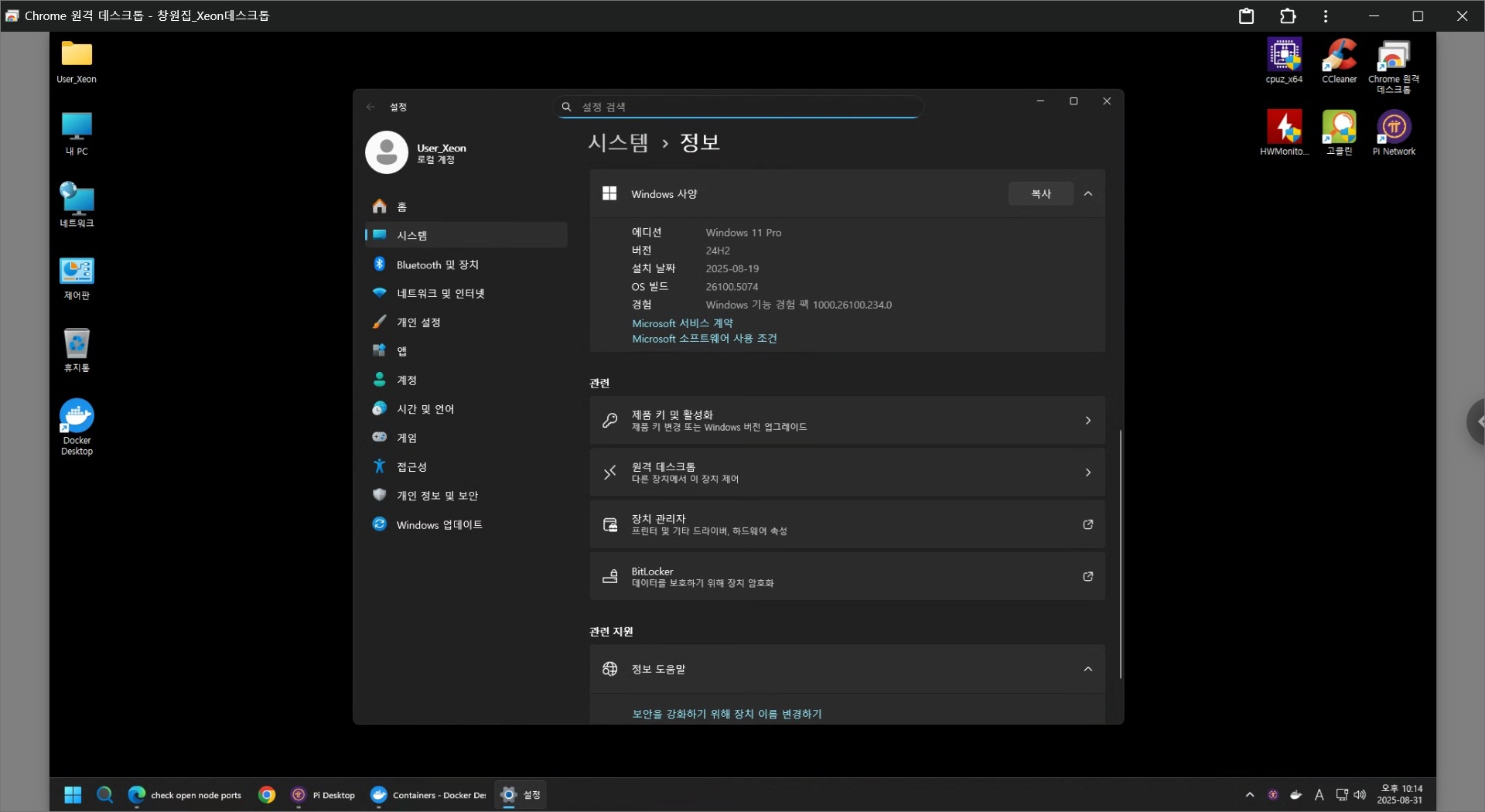Open 앱 settings category
The image size is (1485, 812).
[x=466, y=351]
